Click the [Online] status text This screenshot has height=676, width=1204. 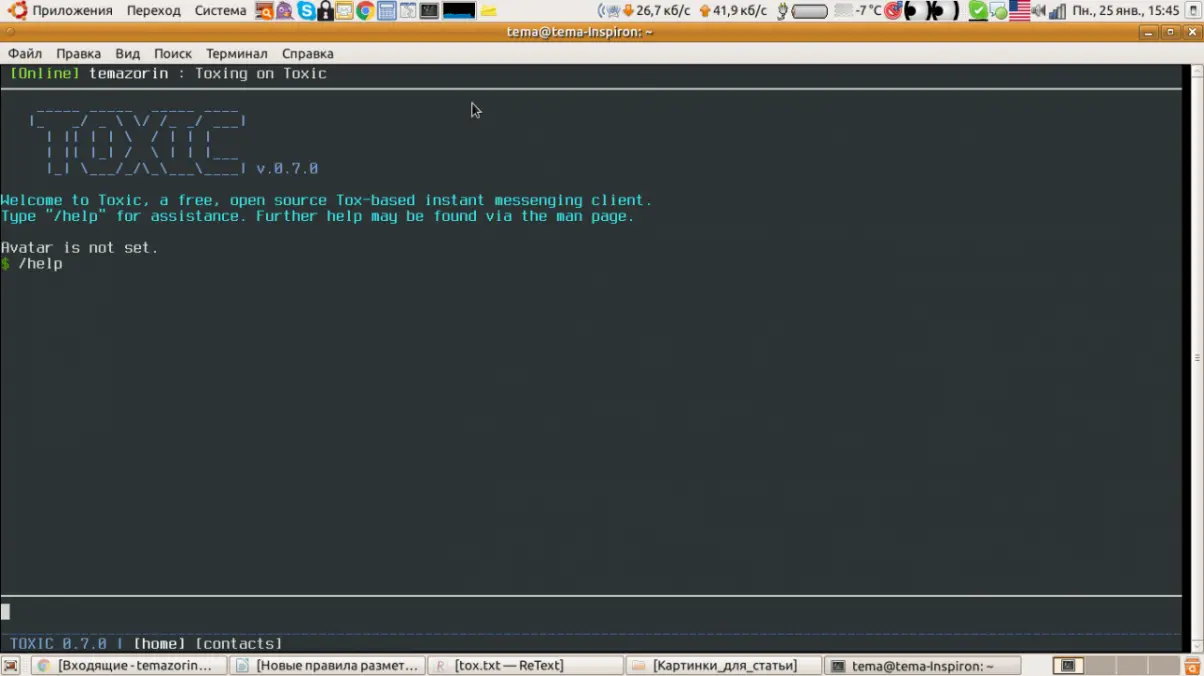(44, 73)
